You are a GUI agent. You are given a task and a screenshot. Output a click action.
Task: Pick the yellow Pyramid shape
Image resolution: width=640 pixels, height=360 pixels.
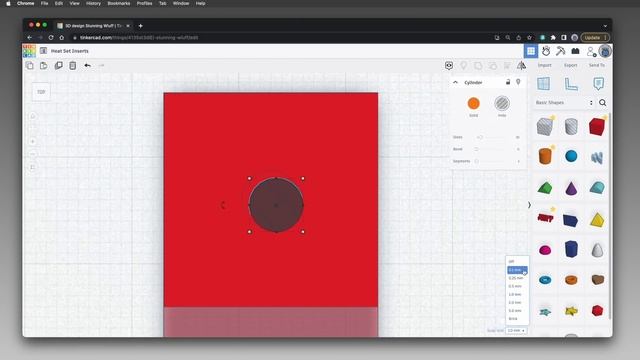[597, 220]
